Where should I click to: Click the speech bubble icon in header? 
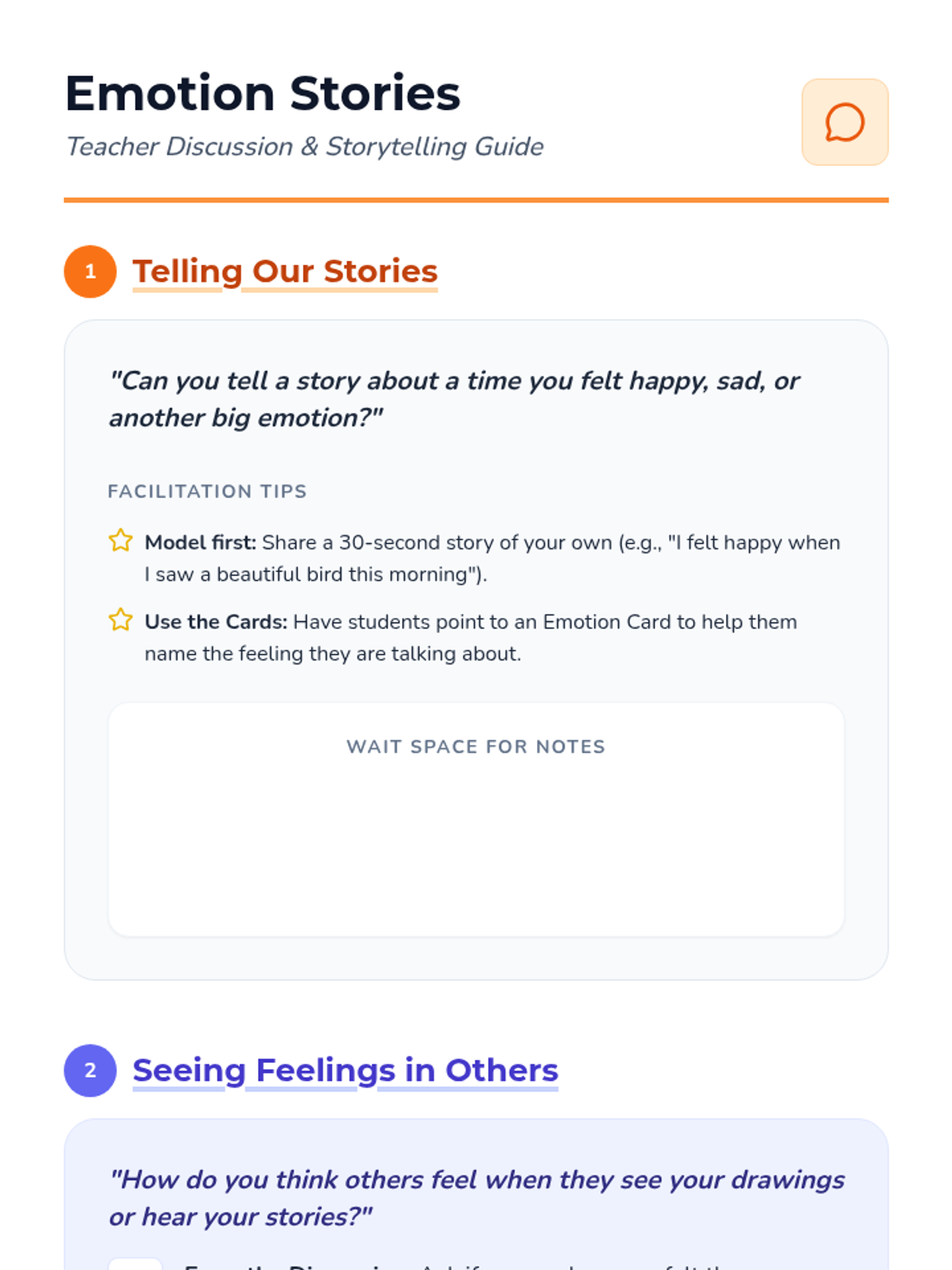(x=845, y=122)
